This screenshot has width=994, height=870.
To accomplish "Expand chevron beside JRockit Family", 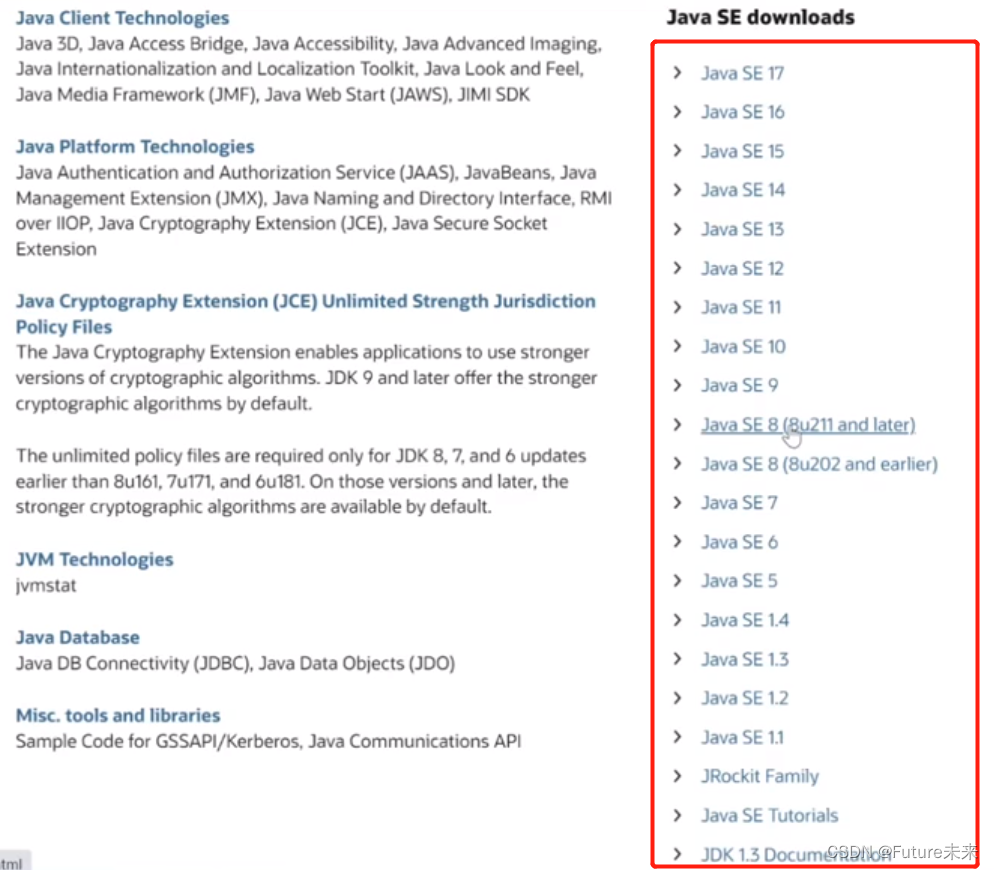I will pyautogui.click(x=678, y=776).
